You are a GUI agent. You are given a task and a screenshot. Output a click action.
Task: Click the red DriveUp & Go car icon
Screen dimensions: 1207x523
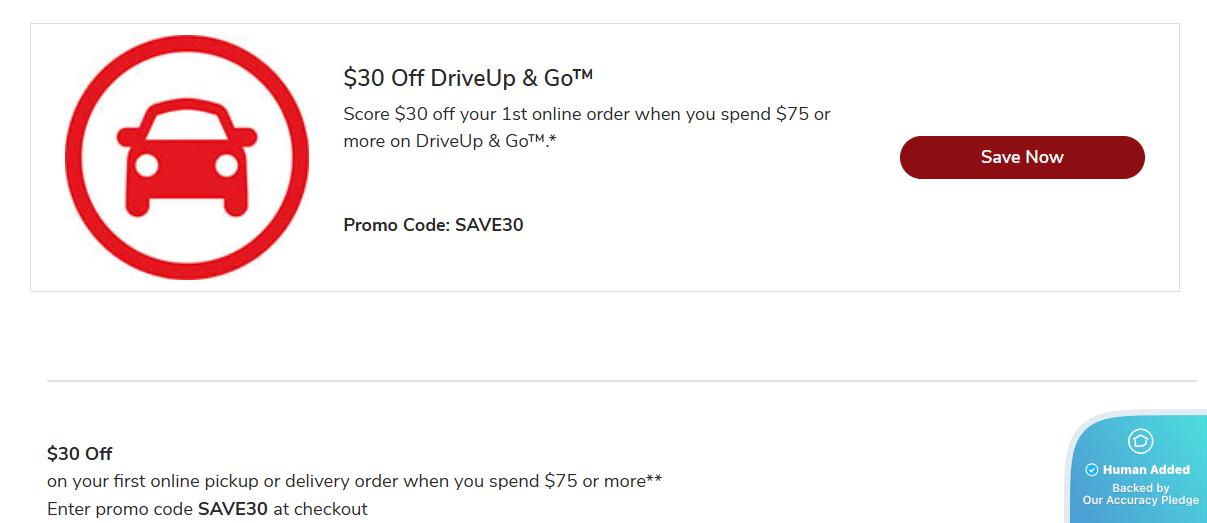click(x=186, y=160)
